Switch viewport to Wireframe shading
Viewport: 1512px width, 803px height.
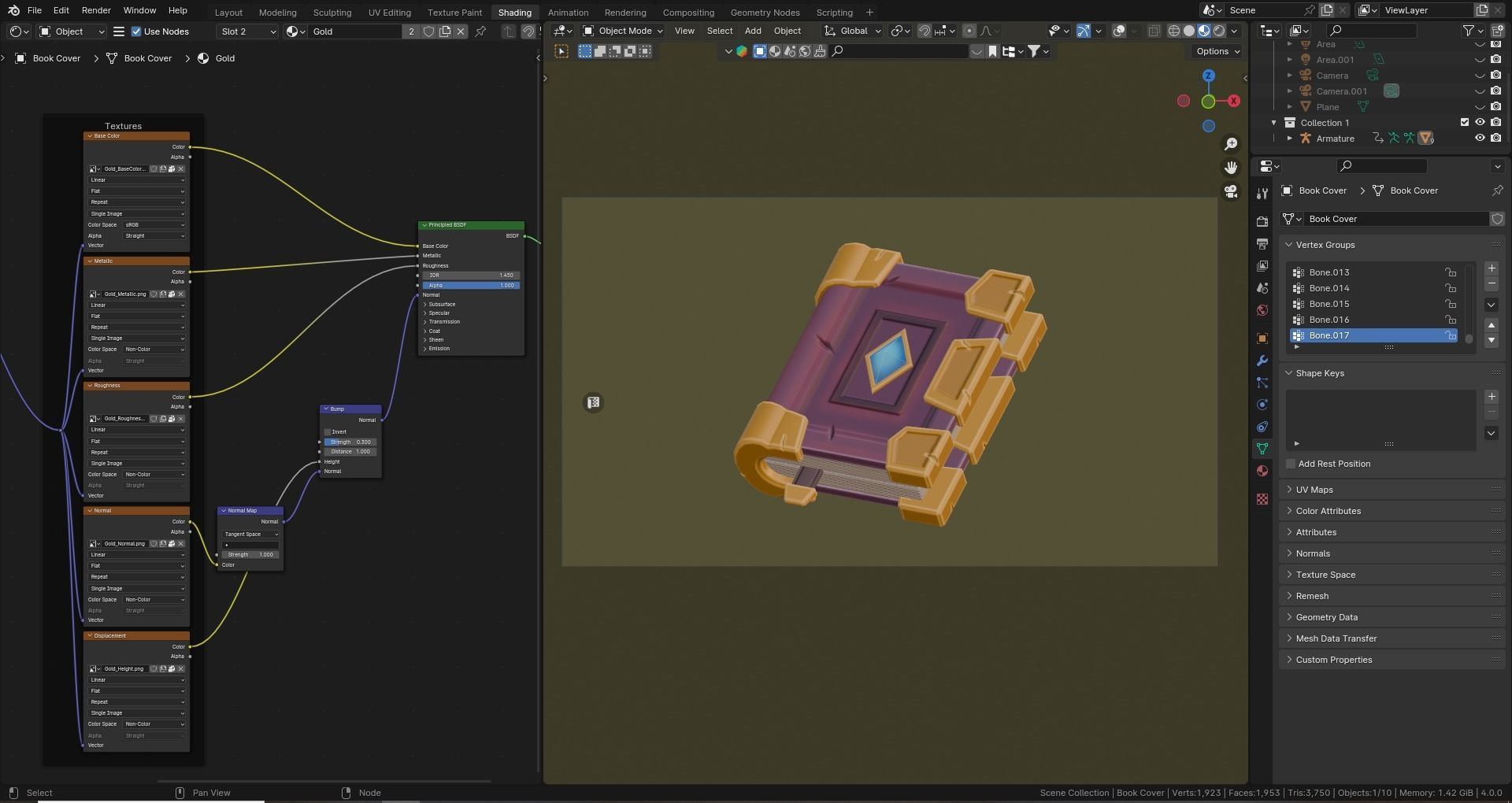[x=1173, y=31]
